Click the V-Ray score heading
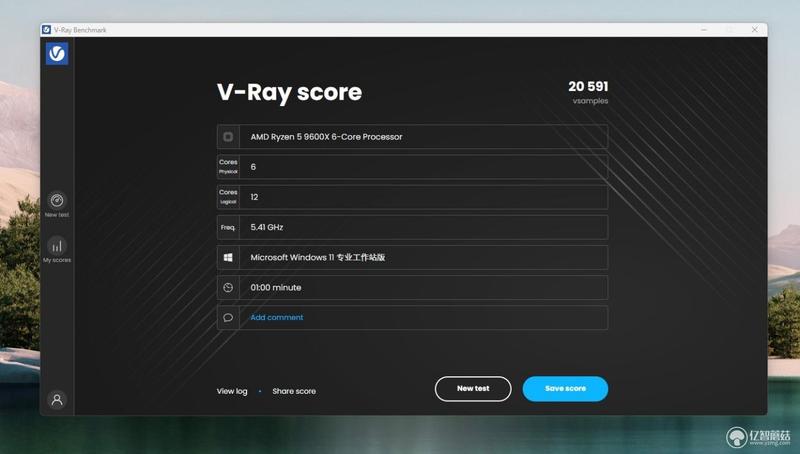The height and width of the screenshot is (454, 800). coord(289,92)
